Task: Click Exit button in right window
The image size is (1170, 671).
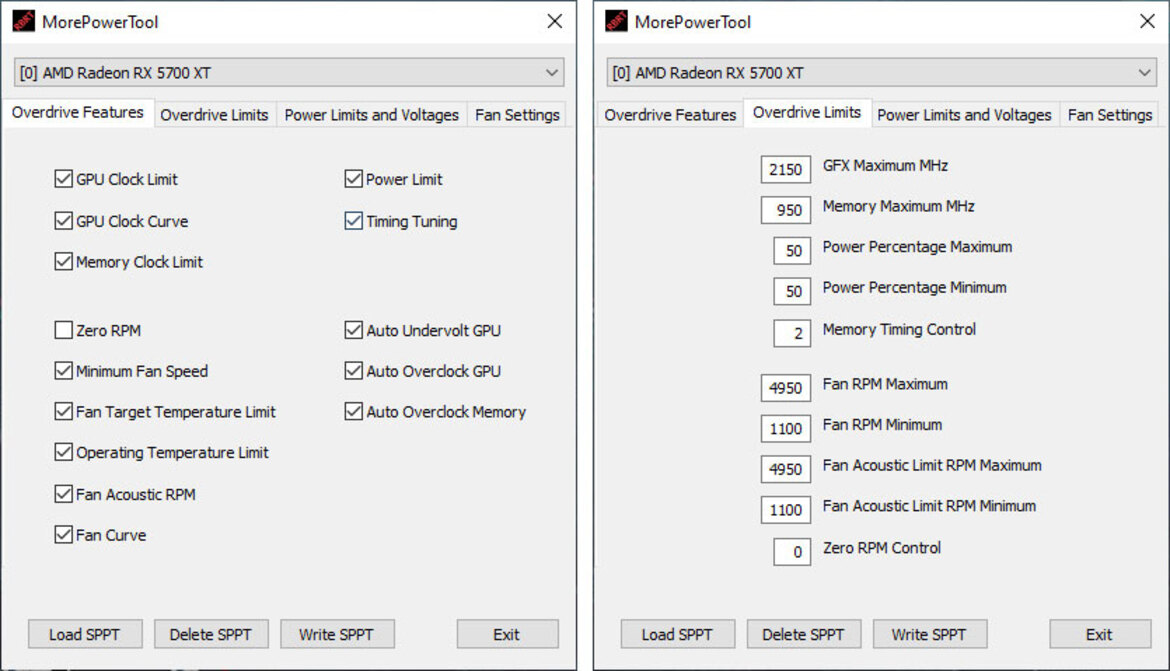Action: [1100, 634]
